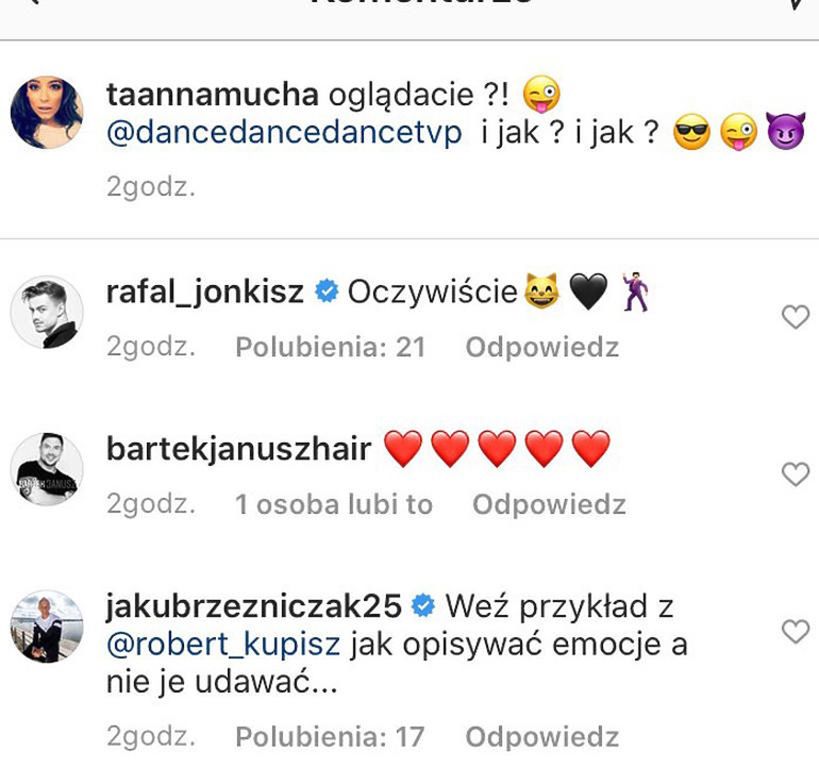Open taannamucha's profile picture
The height and width of the screenshot is (784, 819).
pyautogui.click(x=47, y=112)
